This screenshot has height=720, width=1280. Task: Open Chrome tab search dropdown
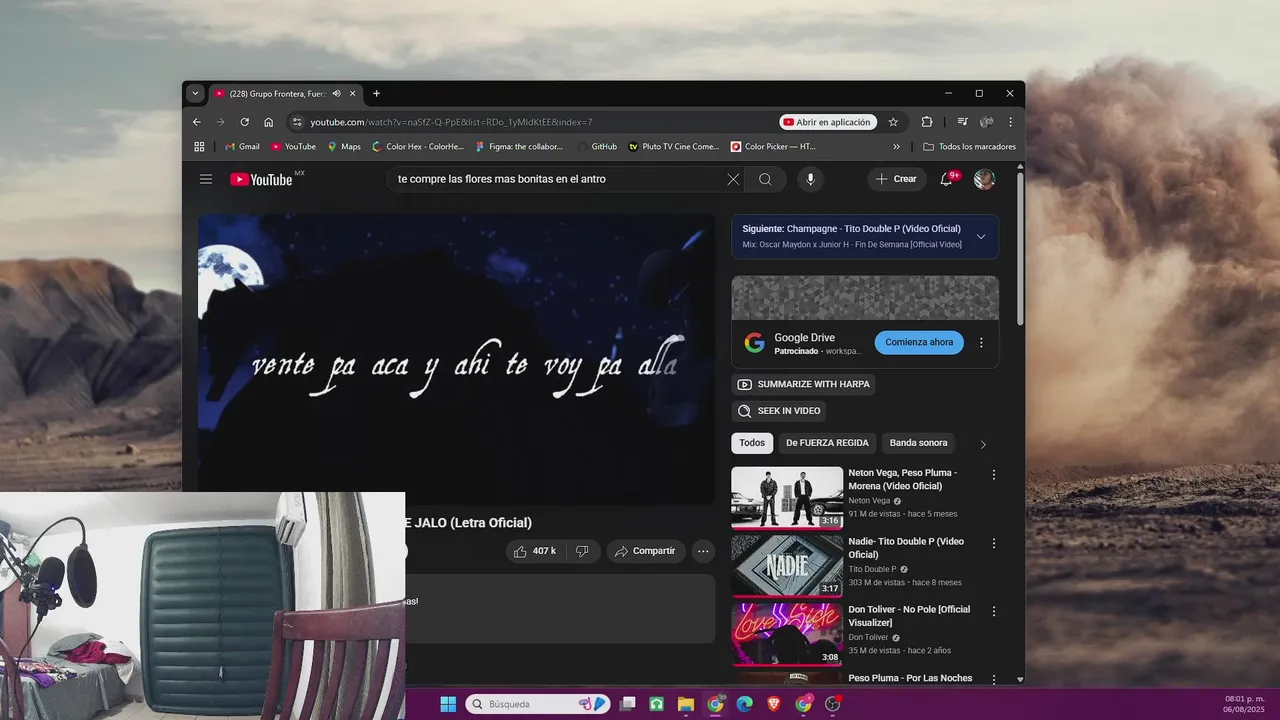pos(195,93)
